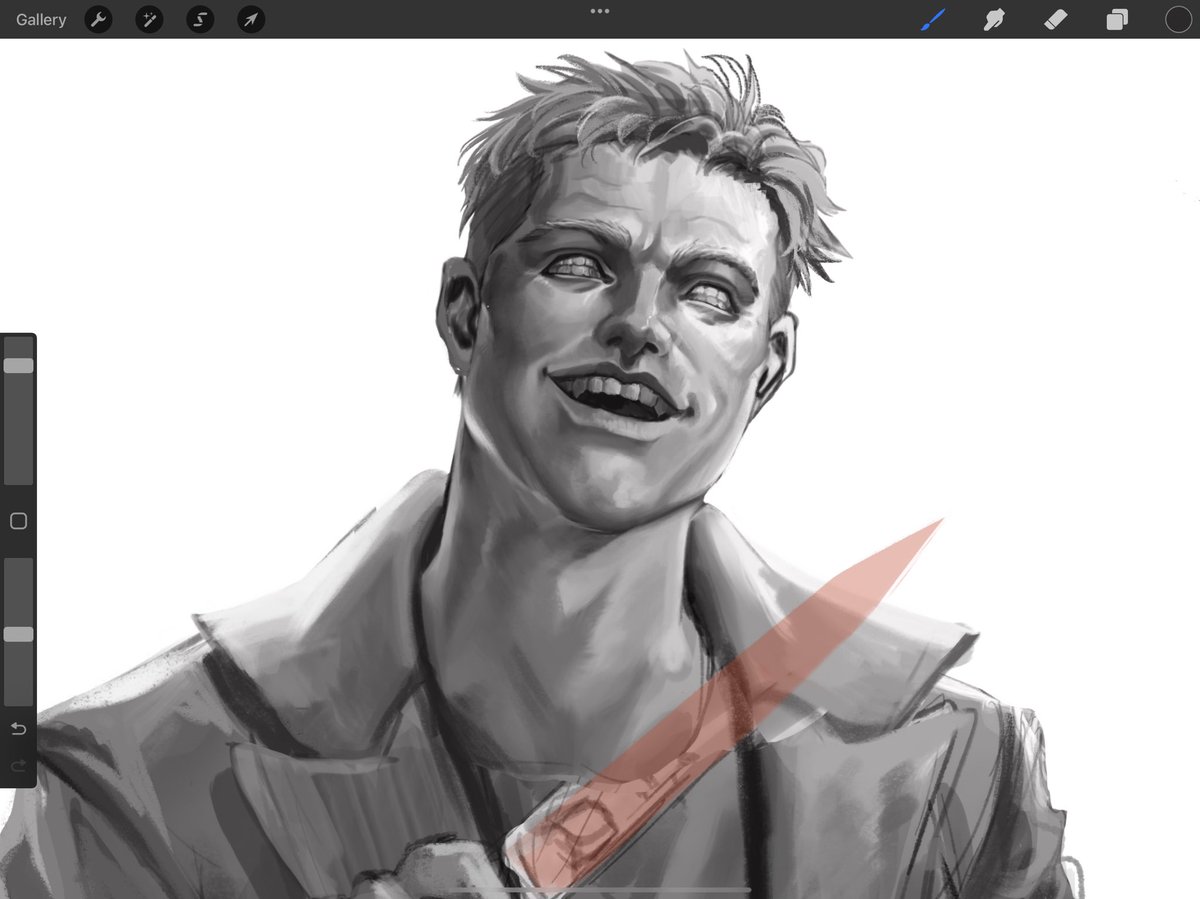Undo the last stroke with the sidebar arrow
Screen dimensions: 1200x899
[18, 729]
